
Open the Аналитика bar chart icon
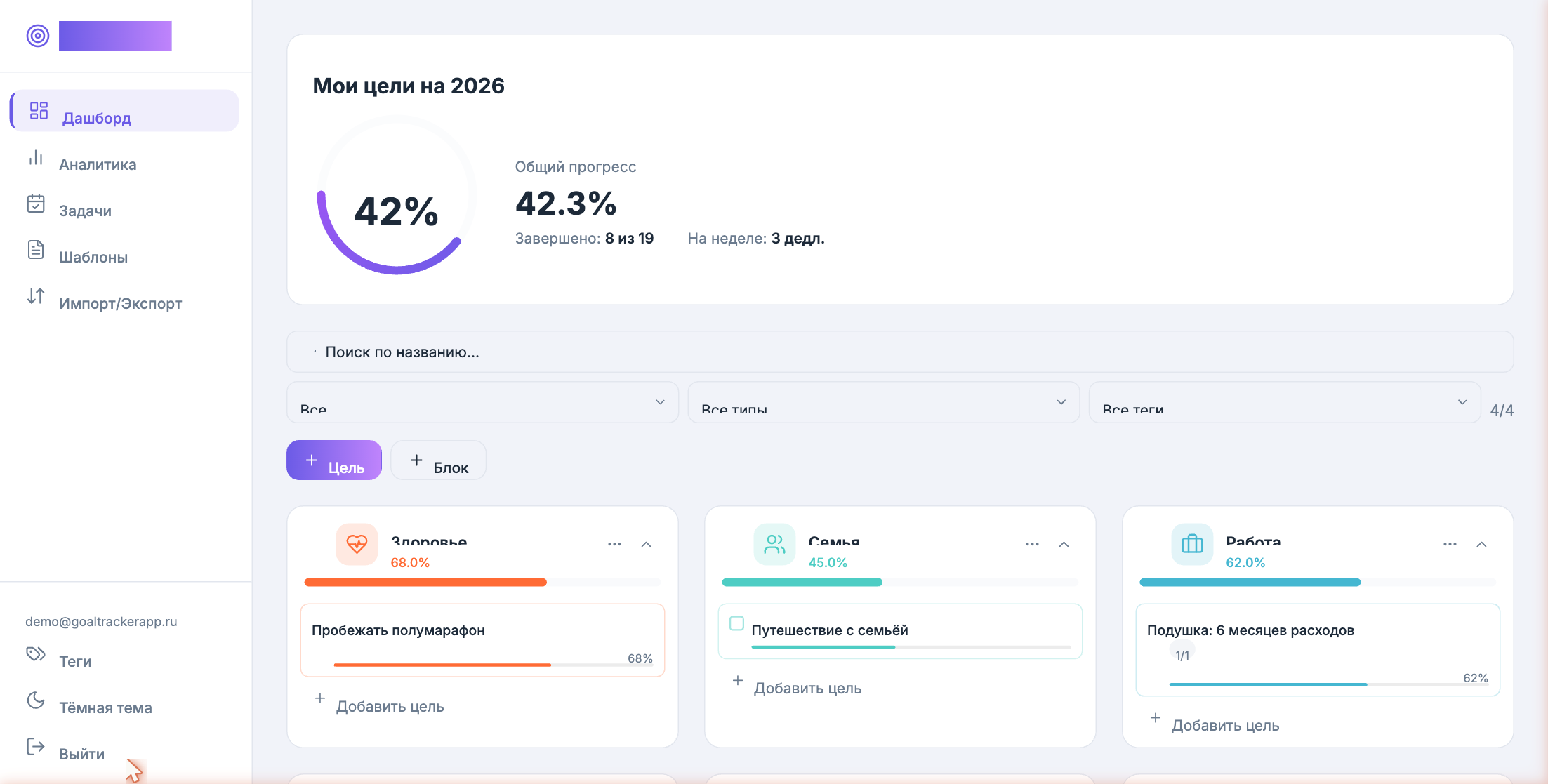tap(36, 157)
